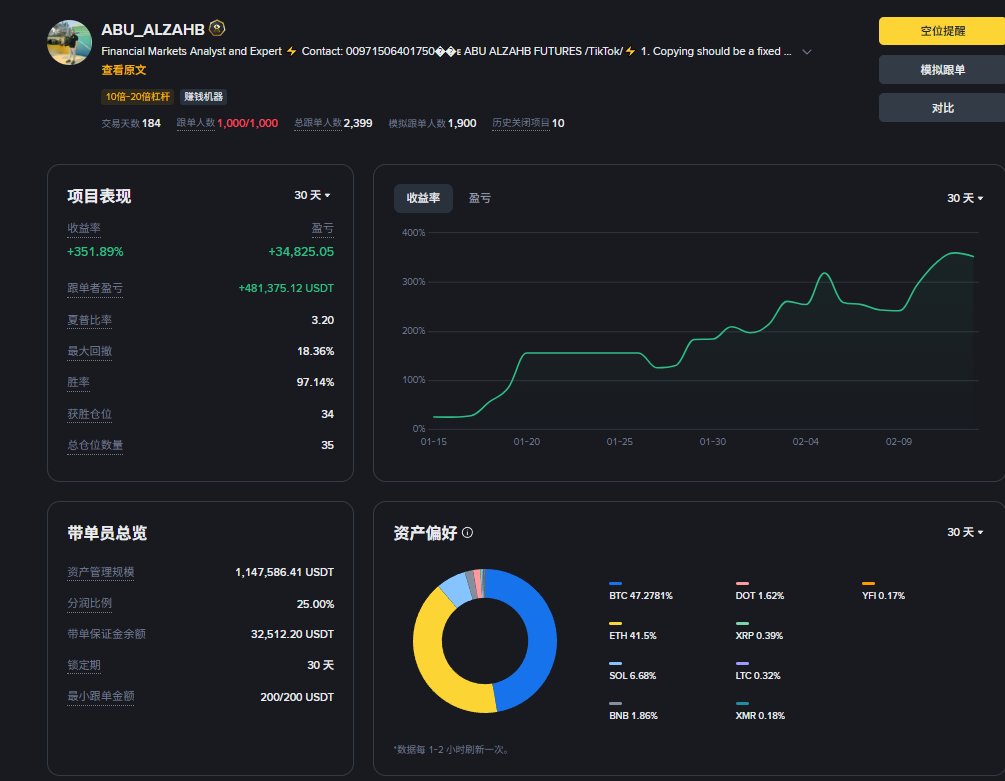
Task: Click the DOT pink legend marker
Action: pos(742,583)
